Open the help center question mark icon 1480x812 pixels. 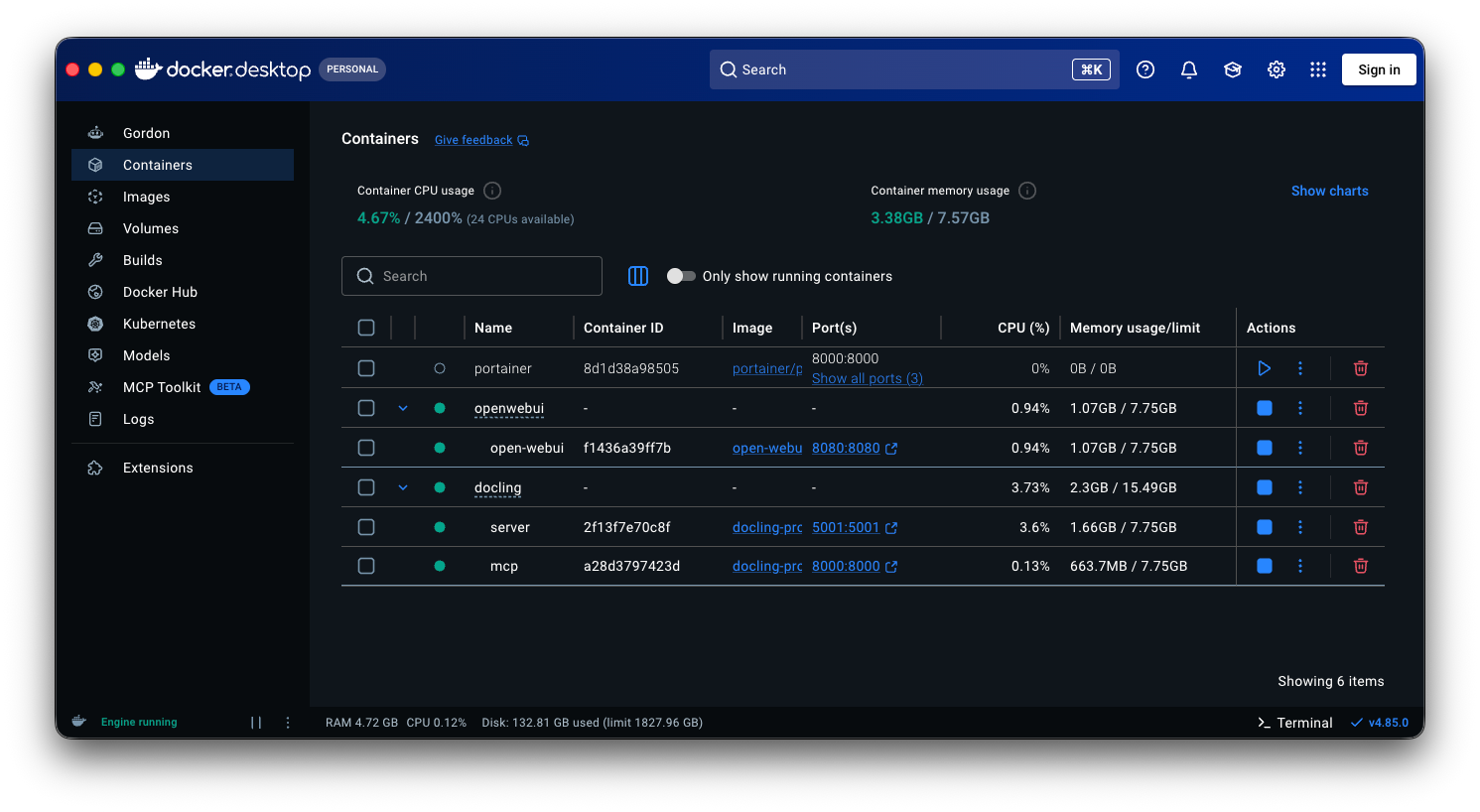coord(1145,69)
